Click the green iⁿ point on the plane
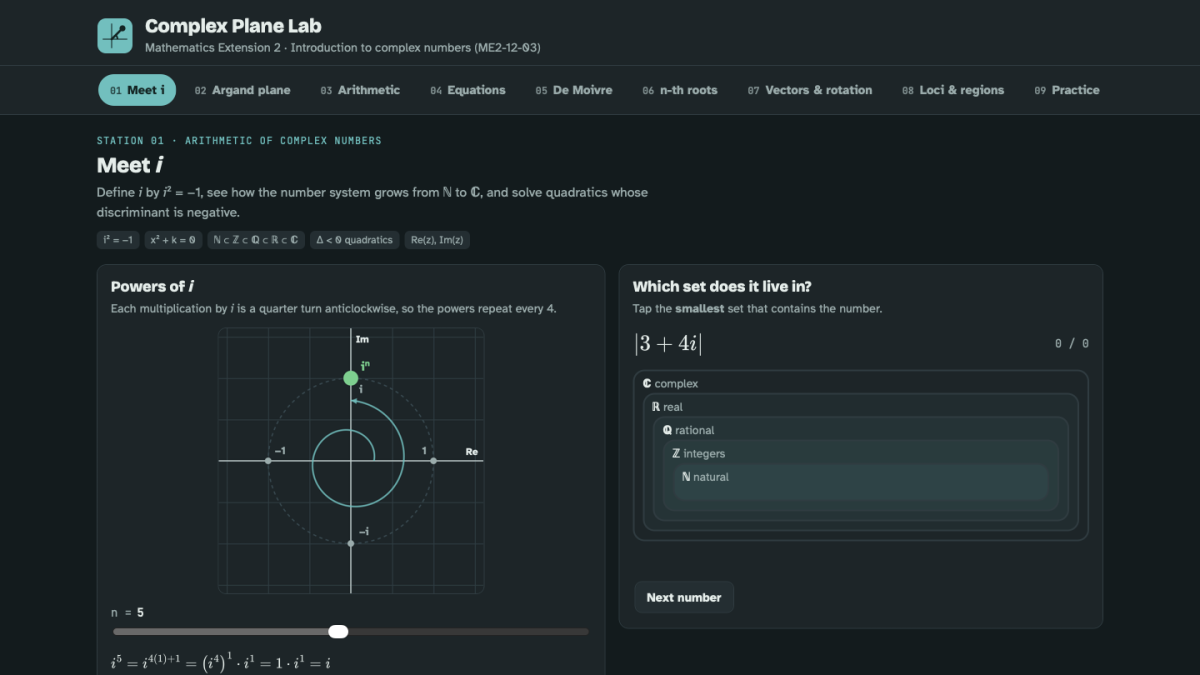This screenshot has height=675, width=1200. (x=351, y=378)
